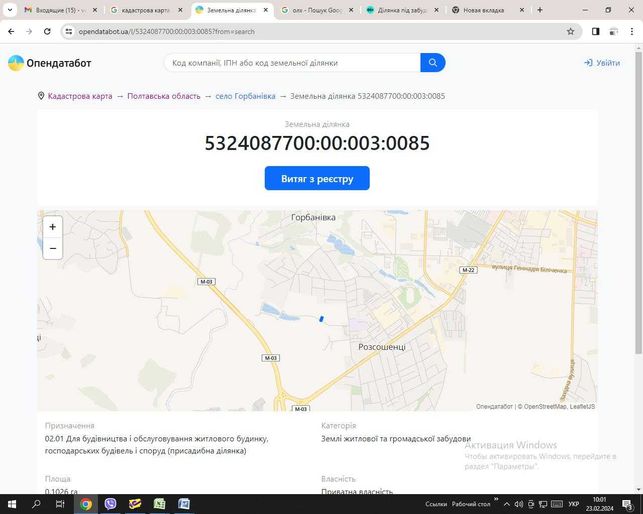Image resolution: width=643 pixels, height=514 pixels.
Task: Close the Новая вкладка tab
Action: [x=522, y=10]
